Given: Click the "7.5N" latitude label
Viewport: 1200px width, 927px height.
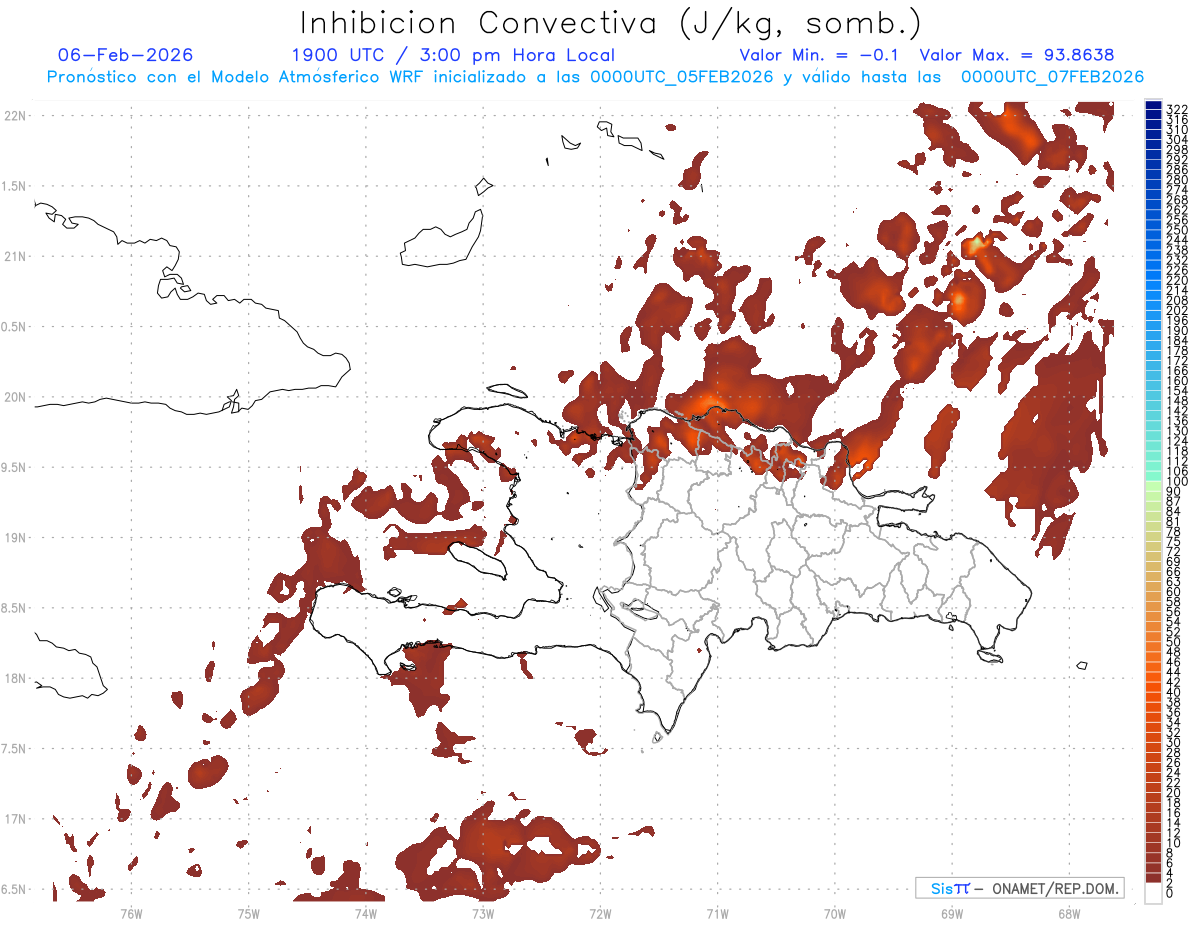Looking at the screenshot, I should 15,749.
